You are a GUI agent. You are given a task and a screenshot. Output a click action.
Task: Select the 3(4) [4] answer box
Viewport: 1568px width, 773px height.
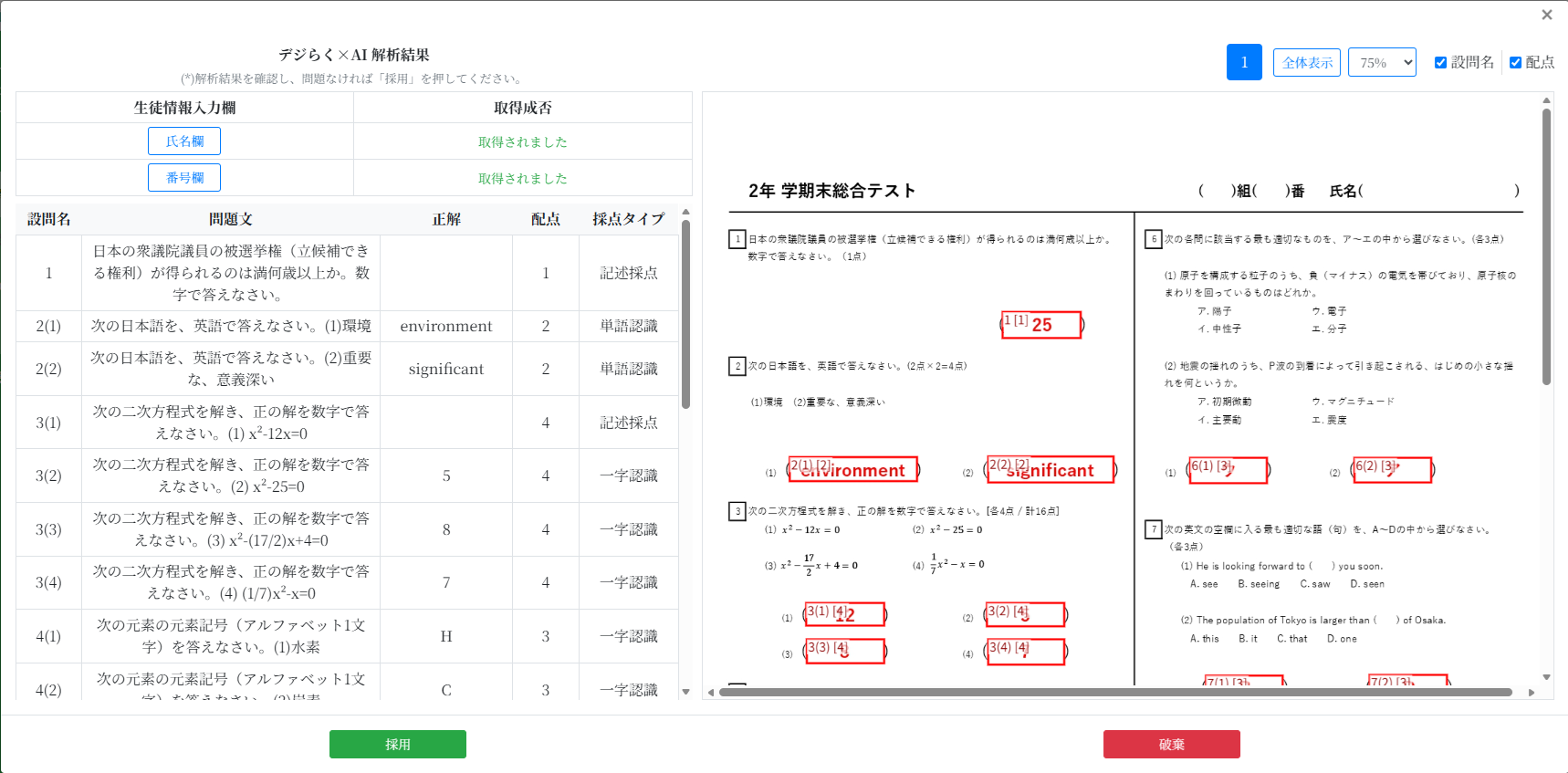[1025, 652]
